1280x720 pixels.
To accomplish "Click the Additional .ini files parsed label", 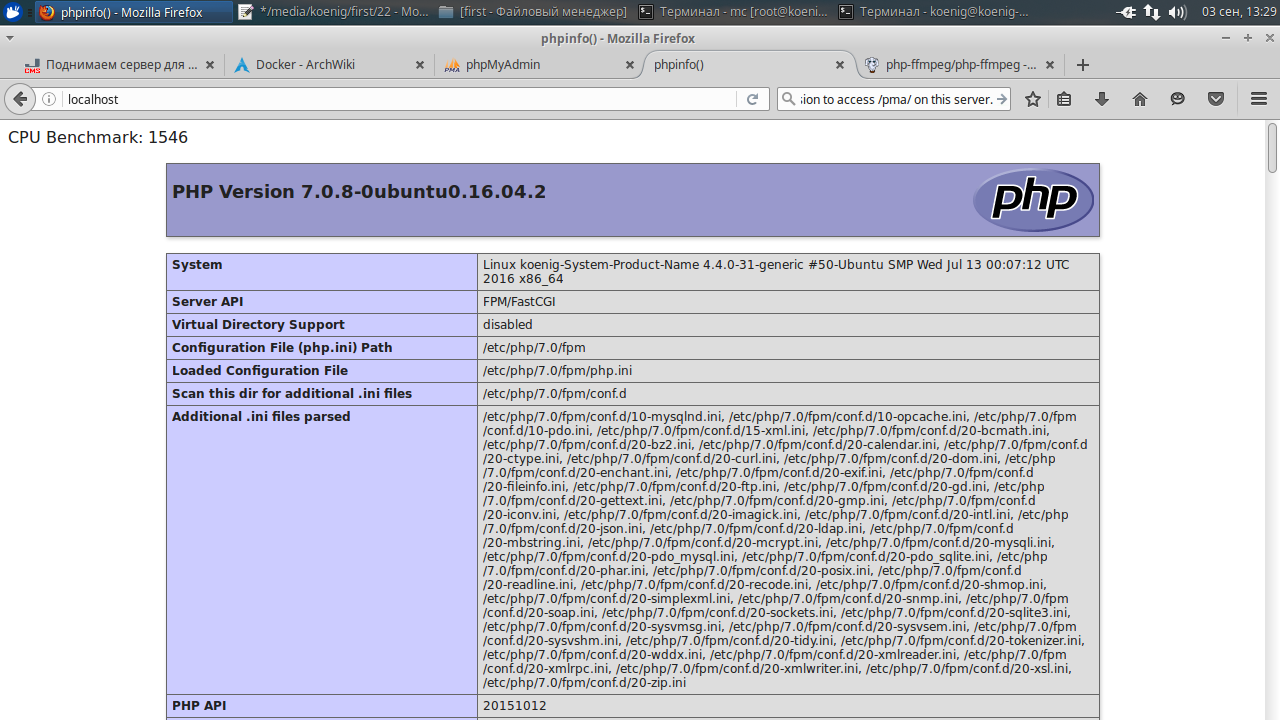I will 261,417.
